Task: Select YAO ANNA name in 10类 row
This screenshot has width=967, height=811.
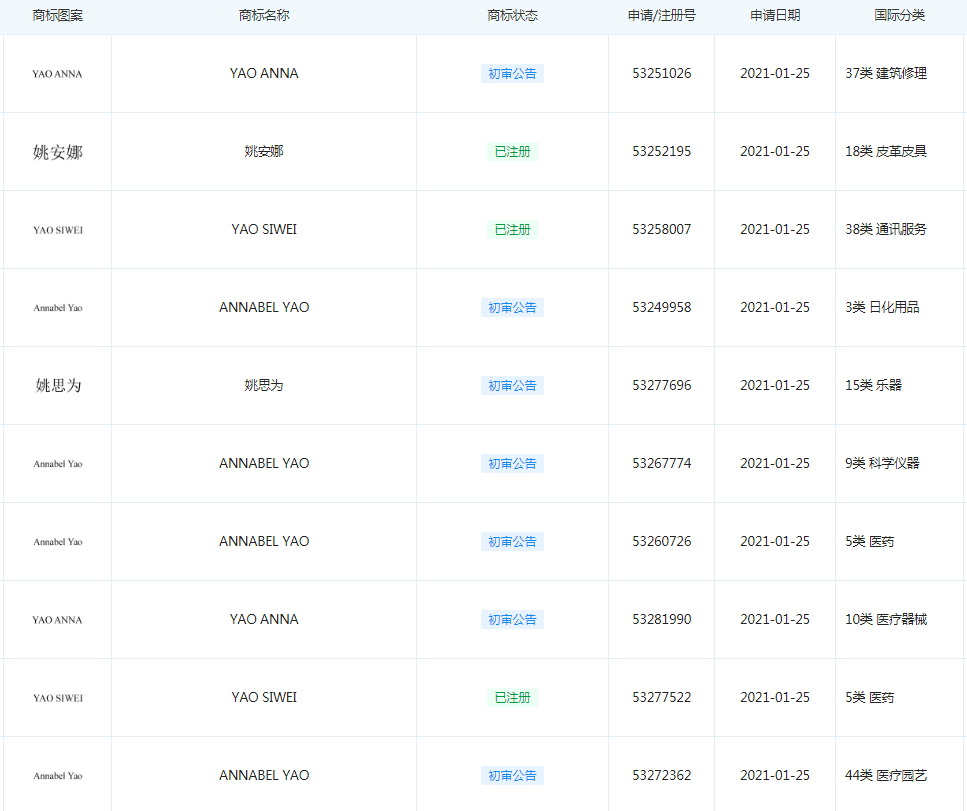Action: coord(264,619)
